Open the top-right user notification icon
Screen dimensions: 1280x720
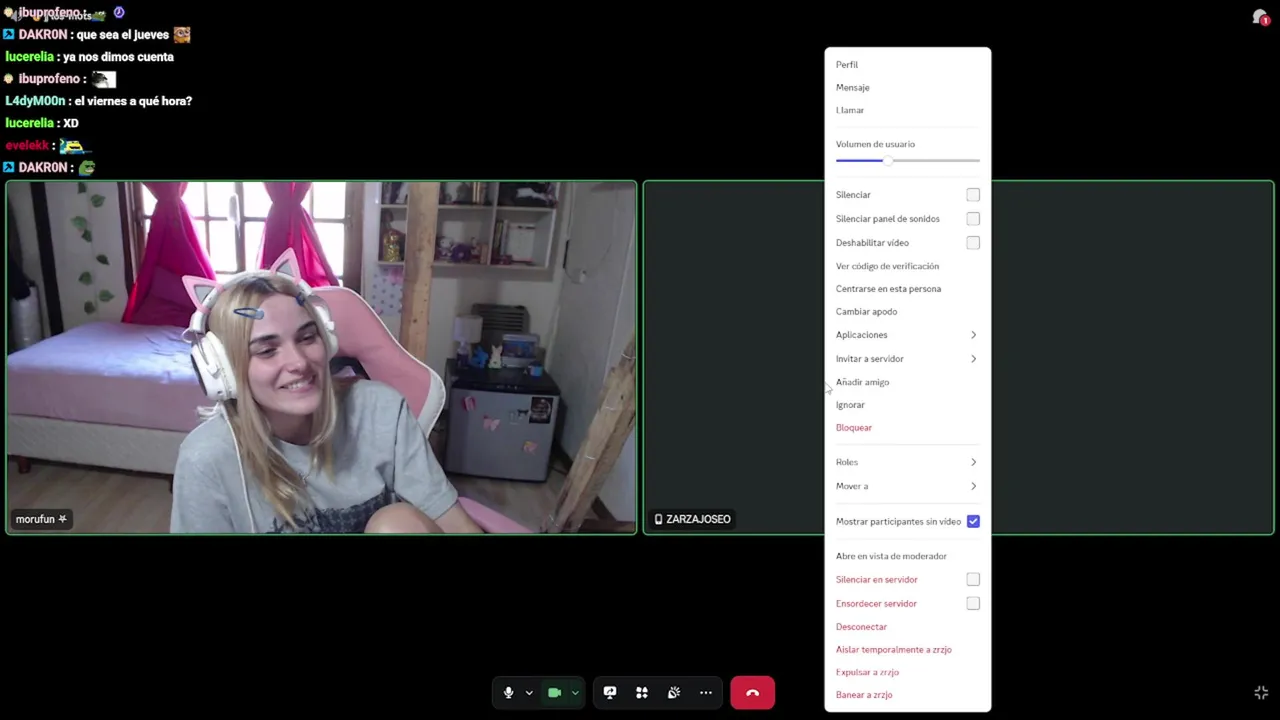pos(1260,17)
